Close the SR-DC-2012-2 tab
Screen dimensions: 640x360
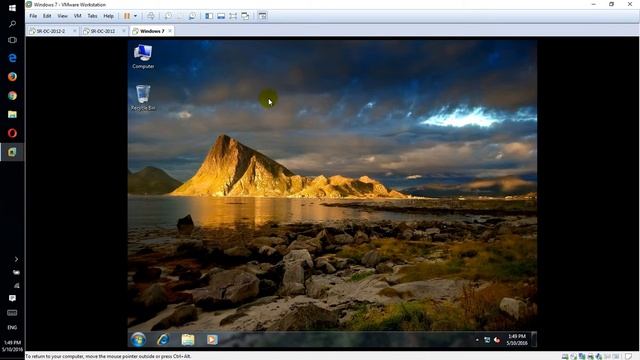click(75, 31)
